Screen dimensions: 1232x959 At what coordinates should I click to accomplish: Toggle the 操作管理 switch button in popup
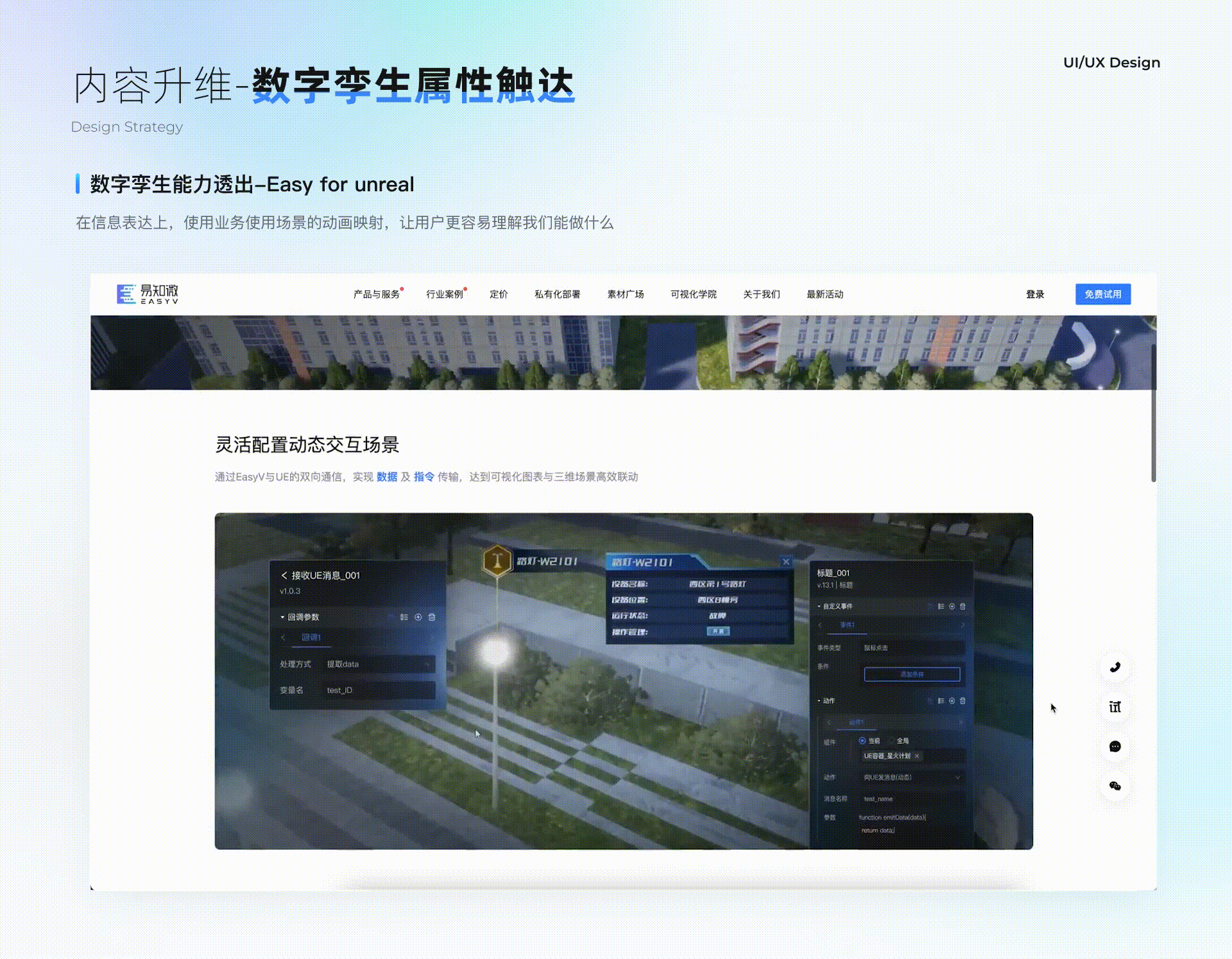(x=718, y=632)
